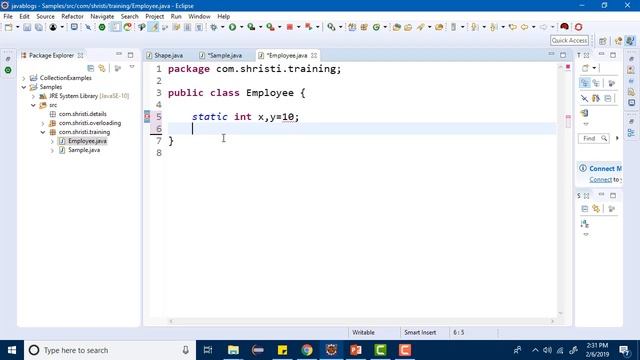The width and height of the screenshot is (640, 360).
Task: Click the green circle icon in left trim
Action: (8, 70)
